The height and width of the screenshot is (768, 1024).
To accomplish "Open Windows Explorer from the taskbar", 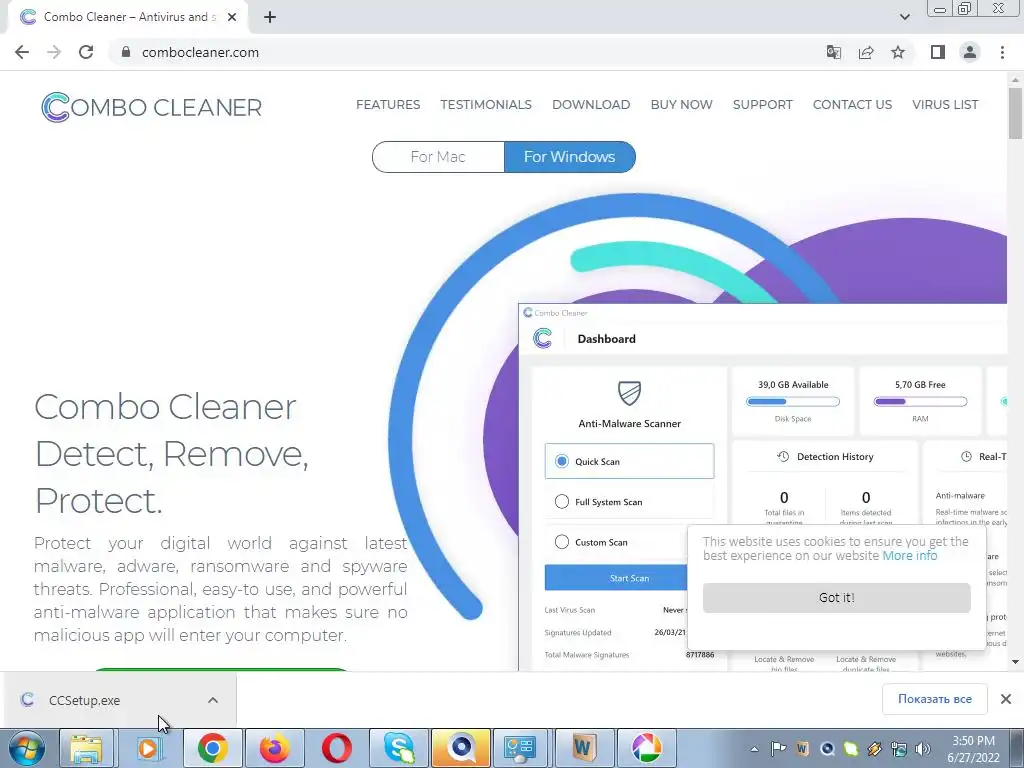I will (86, 748).
